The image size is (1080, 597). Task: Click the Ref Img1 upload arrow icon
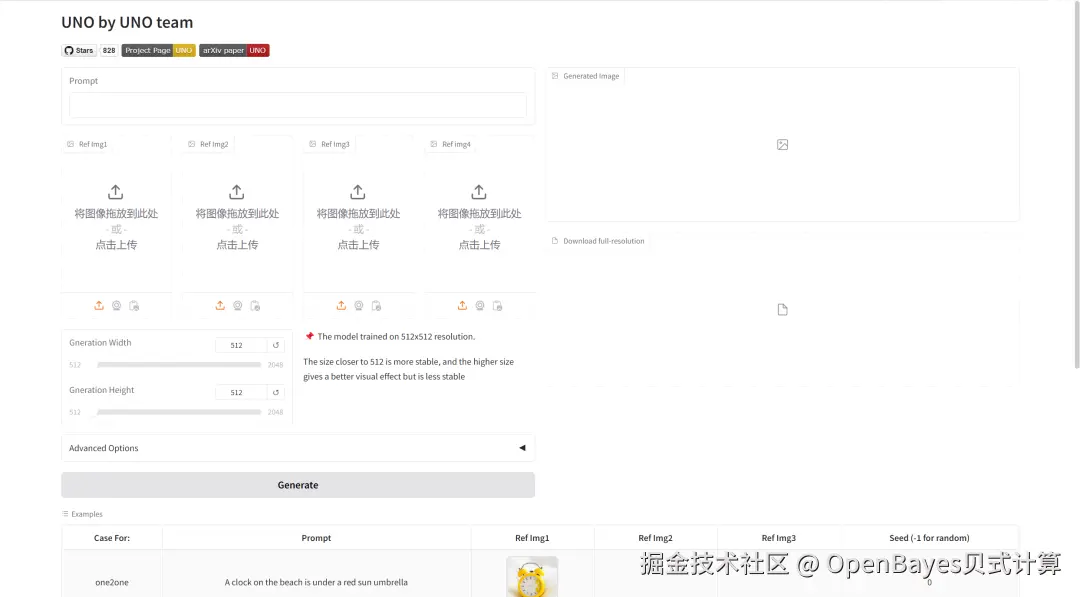click(x=116, y=191)
